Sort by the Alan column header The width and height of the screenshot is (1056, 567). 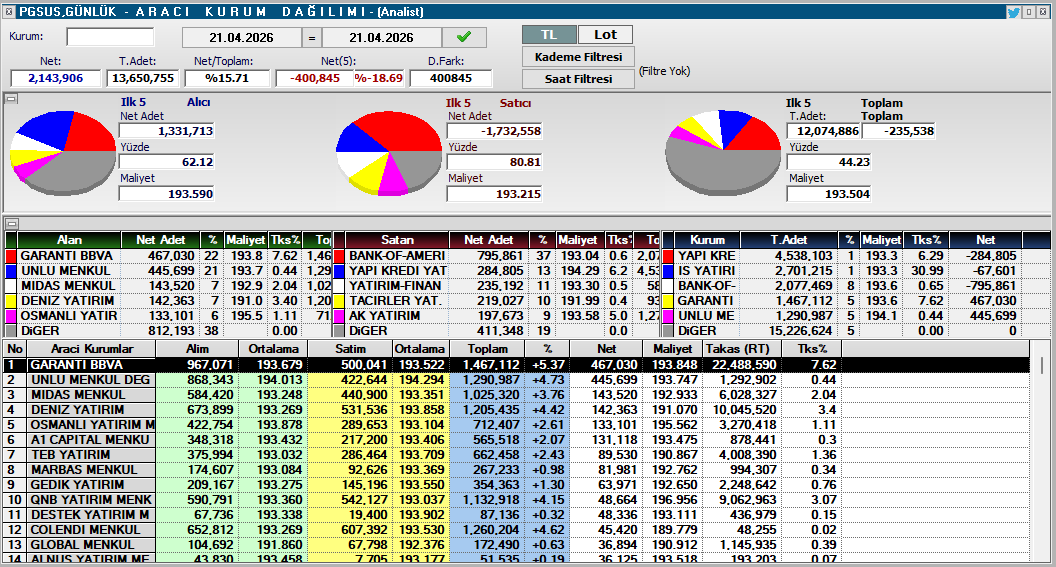tap(69, 240)
